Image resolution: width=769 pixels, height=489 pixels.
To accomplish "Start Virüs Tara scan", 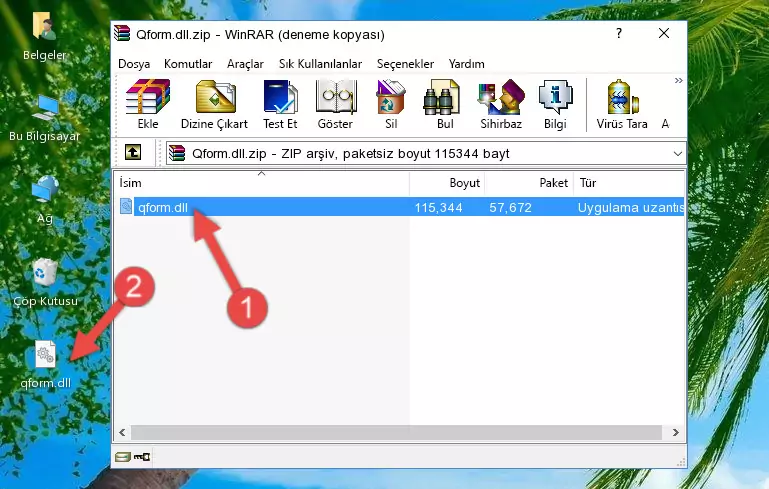I will pyautogui.click(x=622, y=104).
